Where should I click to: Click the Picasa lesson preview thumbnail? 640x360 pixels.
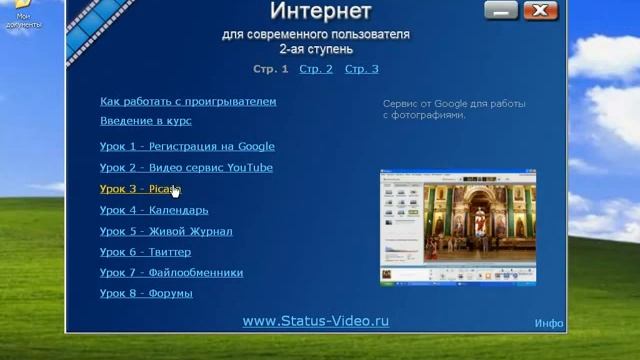(x=458, y=227)
